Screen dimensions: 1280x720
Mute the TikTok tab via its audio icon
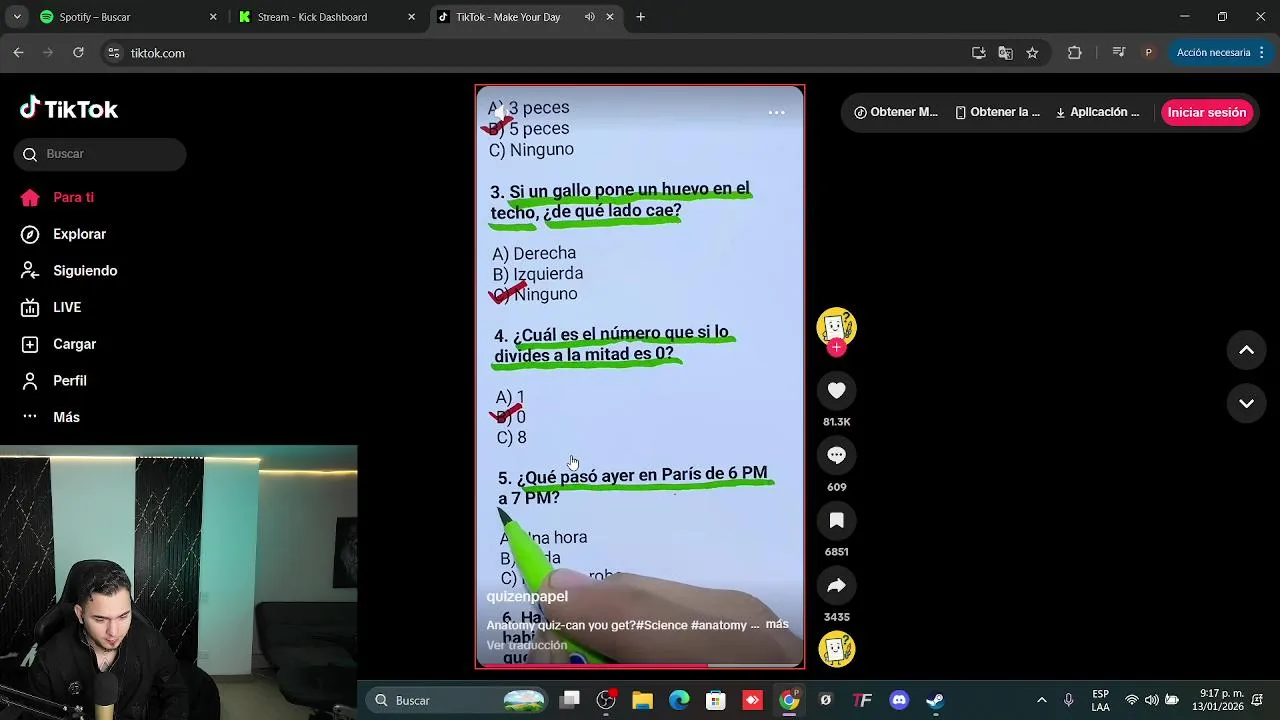pyautogui.click(x=589, y=17)
